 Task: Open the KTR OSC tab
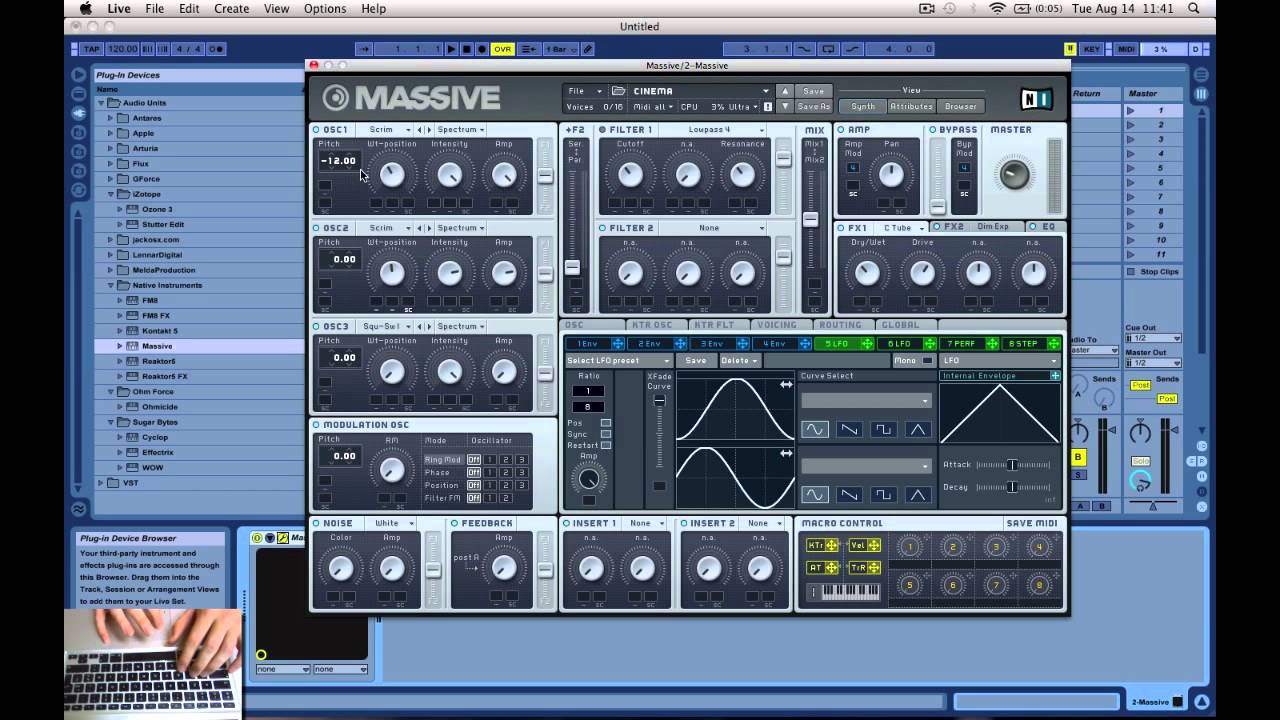pyautogui.click(x=651, y=325)
